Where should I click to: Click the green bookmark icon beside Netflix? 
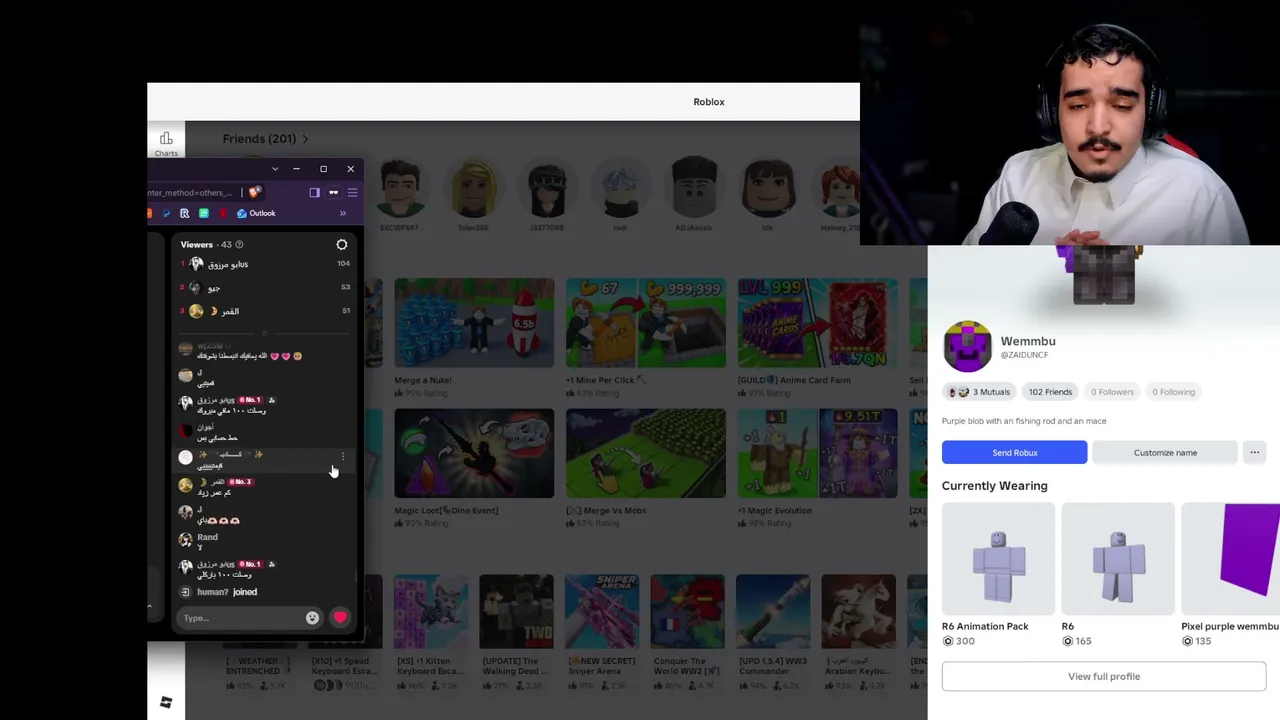[x=203, y=213]
